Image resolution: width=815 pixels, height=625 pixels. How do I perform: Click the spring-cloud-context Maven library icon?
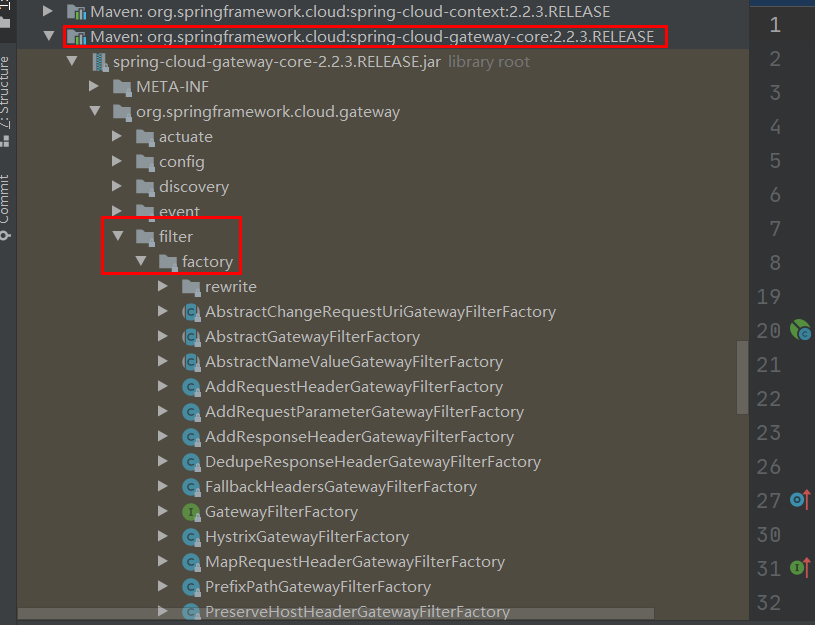coord(76,11)
